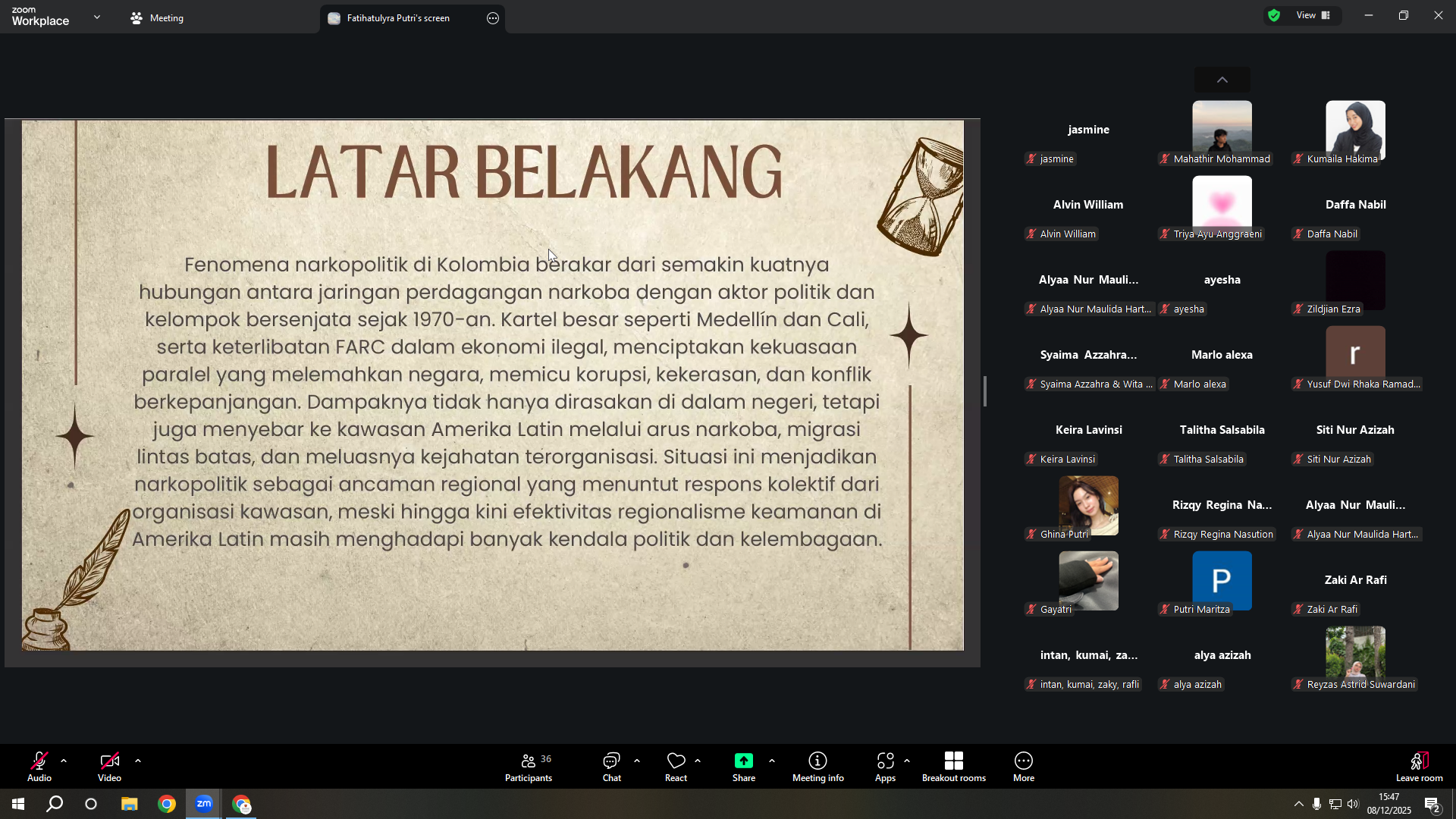This screenshot has width=1456, height=819.
Task: Expand chat options arrow beside Chat
Action: coord(637,761)
